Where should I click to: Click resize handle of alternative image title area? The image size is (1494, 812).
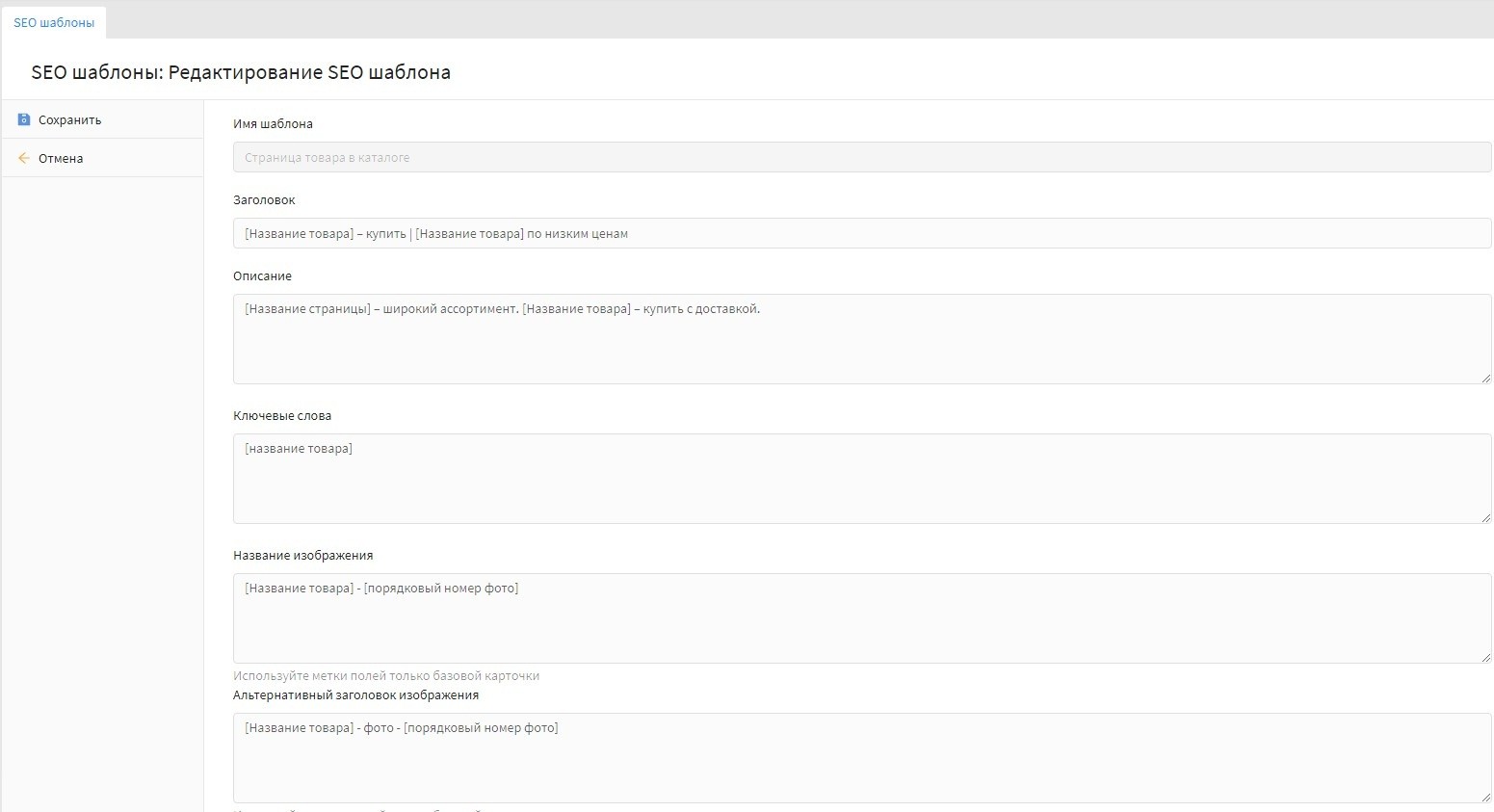click(x=1486, y=798)
